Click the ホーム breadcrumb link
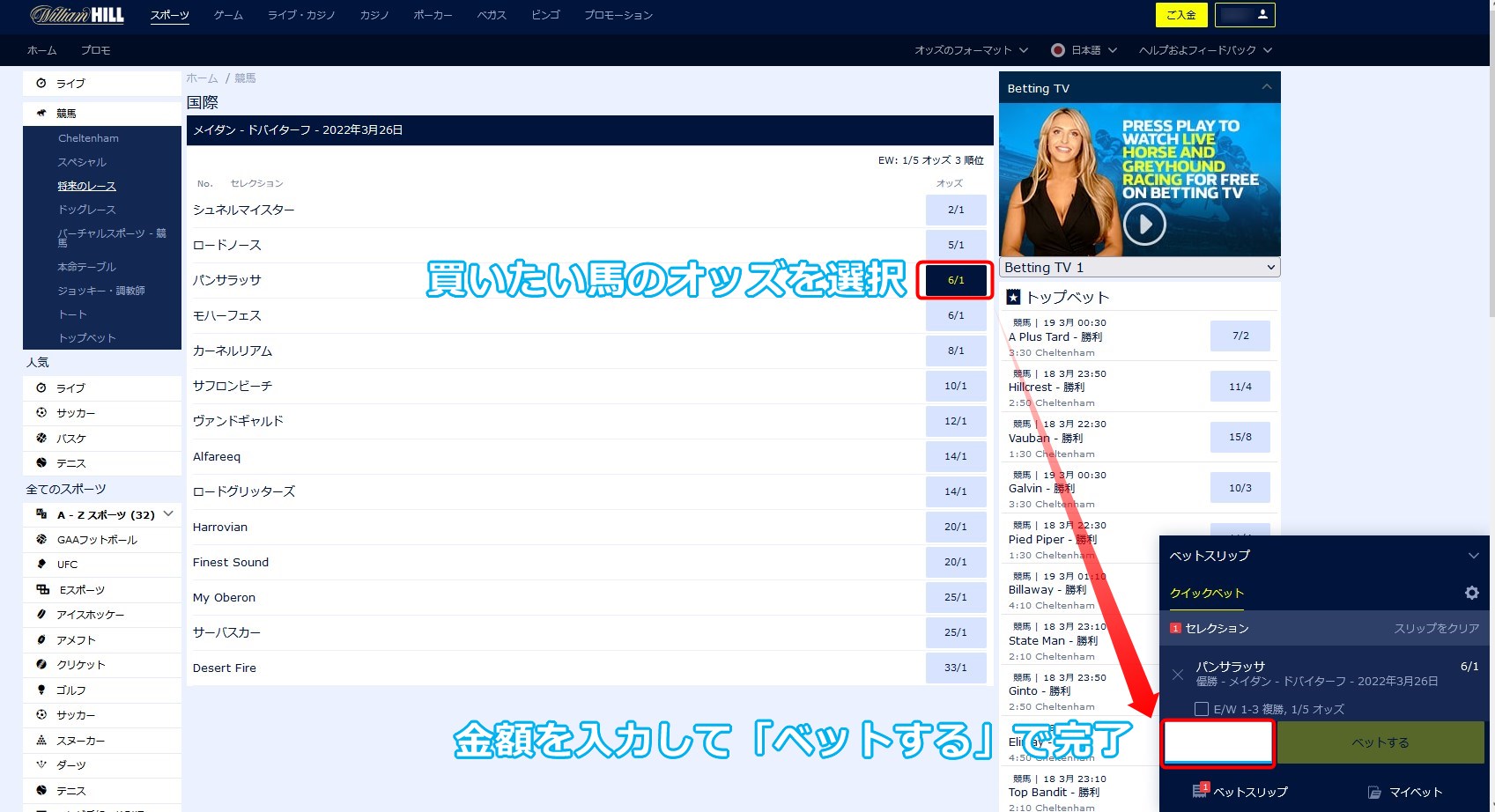 coord(202,78)
